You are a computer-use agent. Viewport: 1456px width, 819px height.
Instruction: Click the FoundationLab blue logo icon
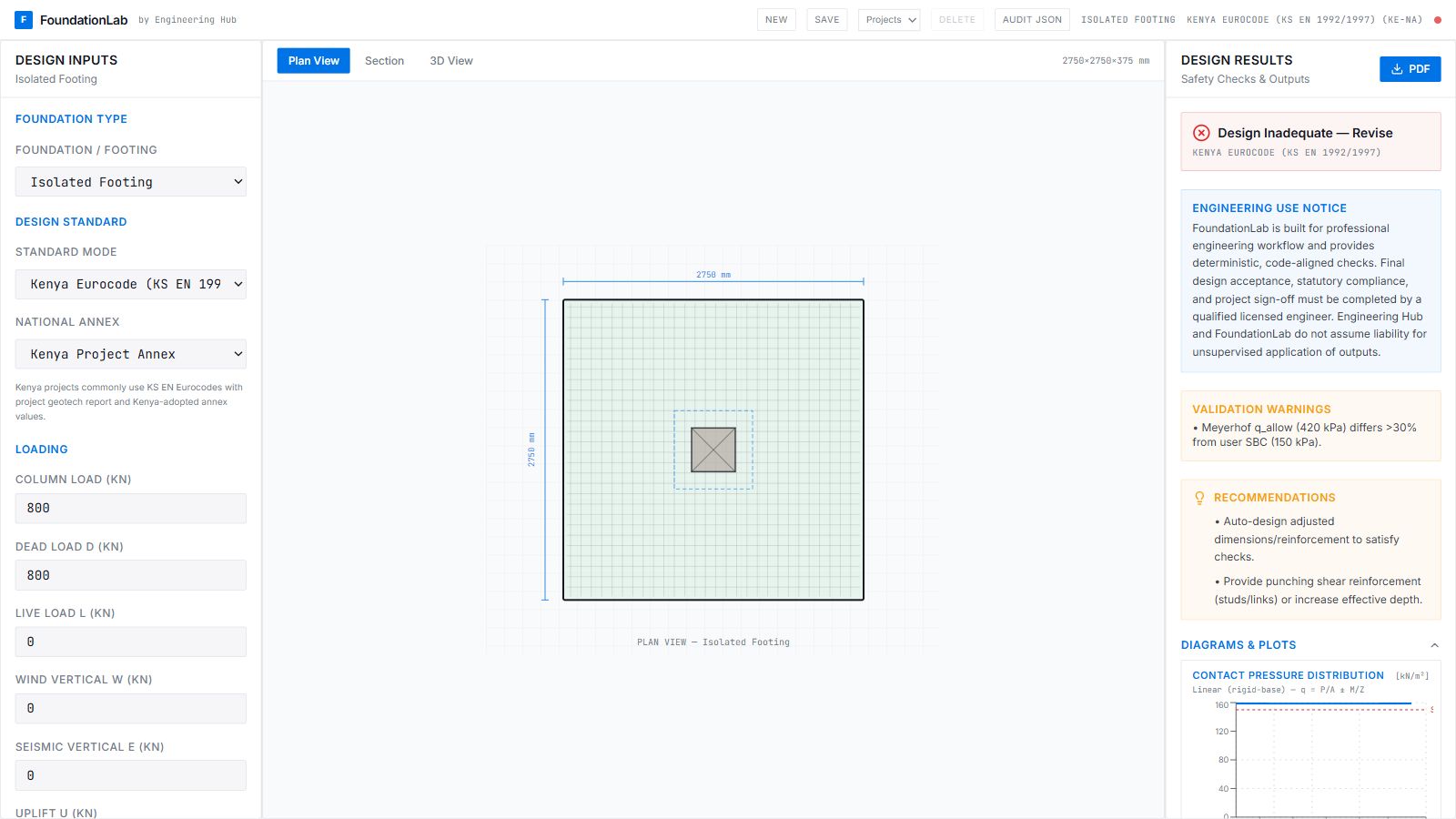coord(24,19)
